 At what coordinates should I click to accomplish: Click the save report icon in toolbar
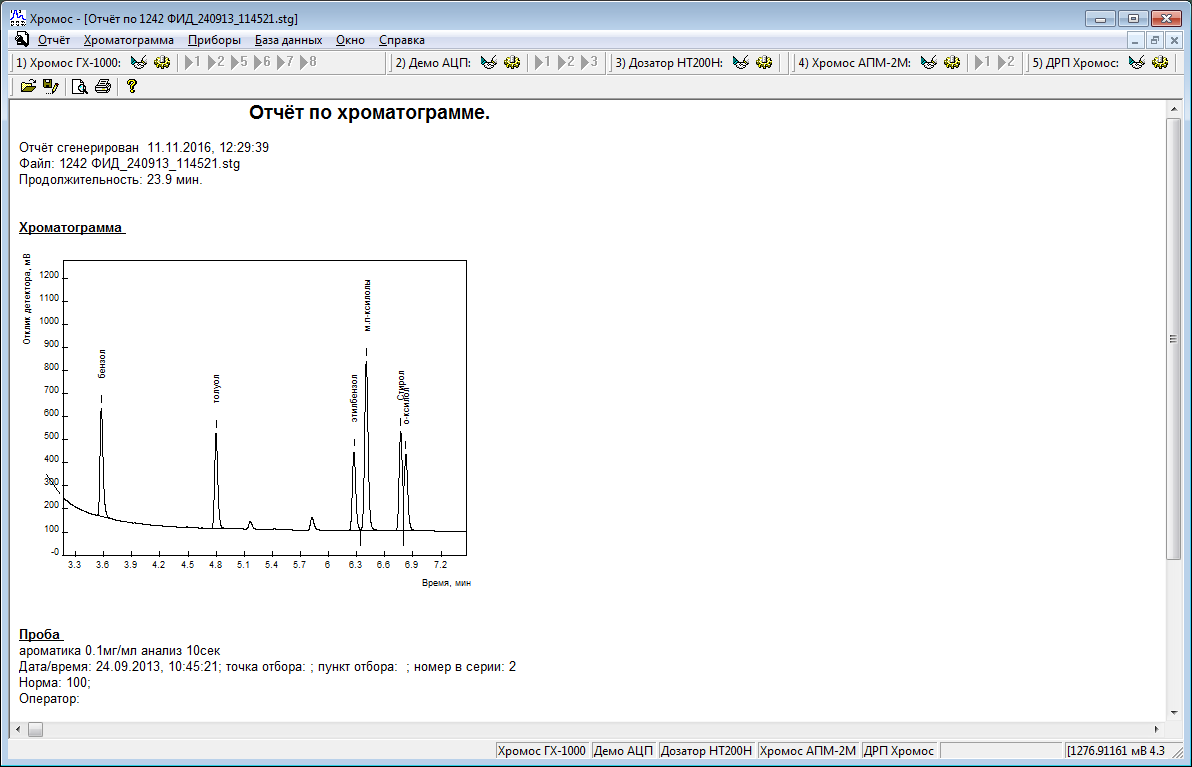(50, 87)
